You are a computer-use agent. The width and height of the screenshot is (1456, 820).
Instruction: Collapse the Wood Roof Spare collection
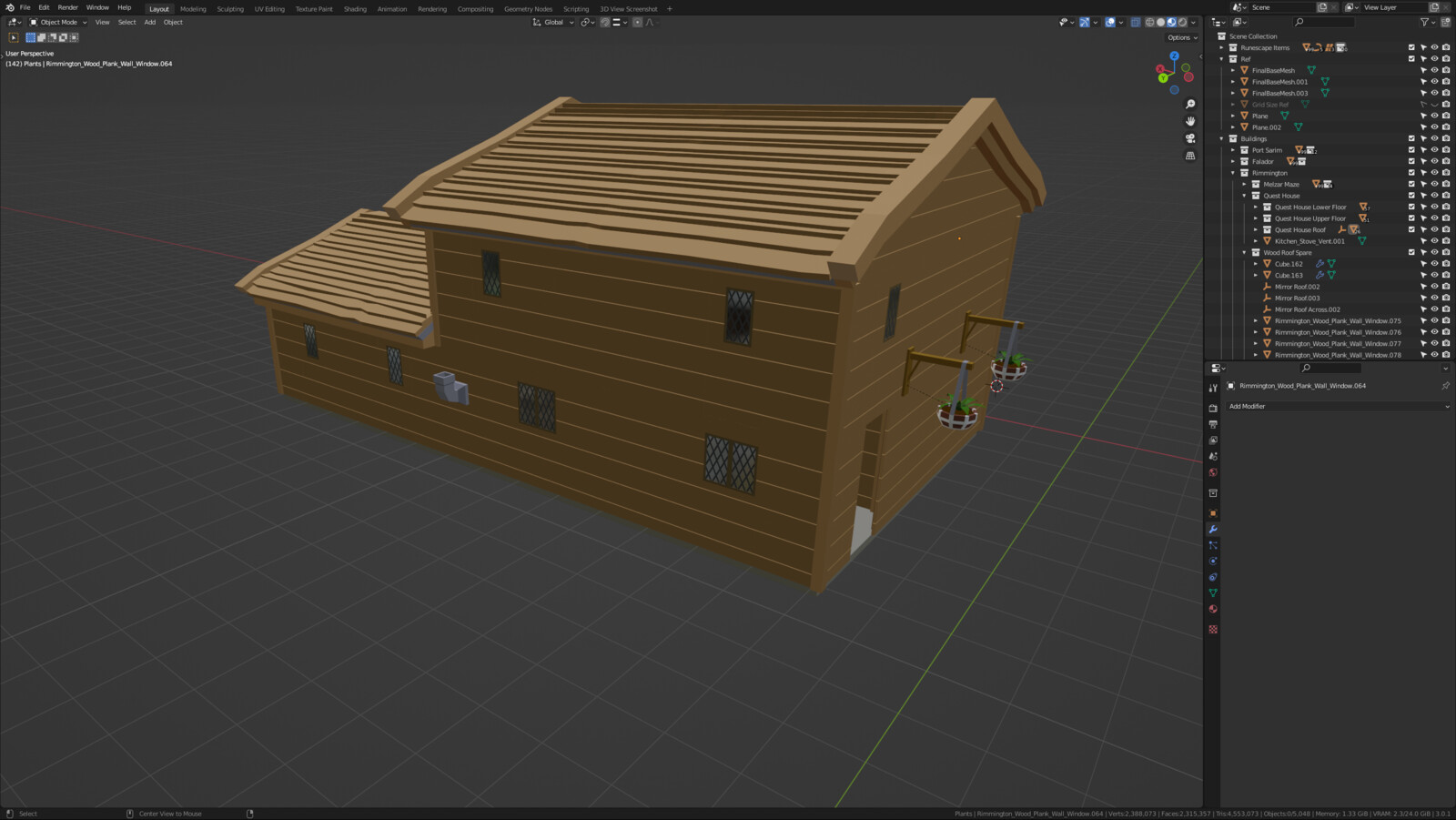(1245, 252)
